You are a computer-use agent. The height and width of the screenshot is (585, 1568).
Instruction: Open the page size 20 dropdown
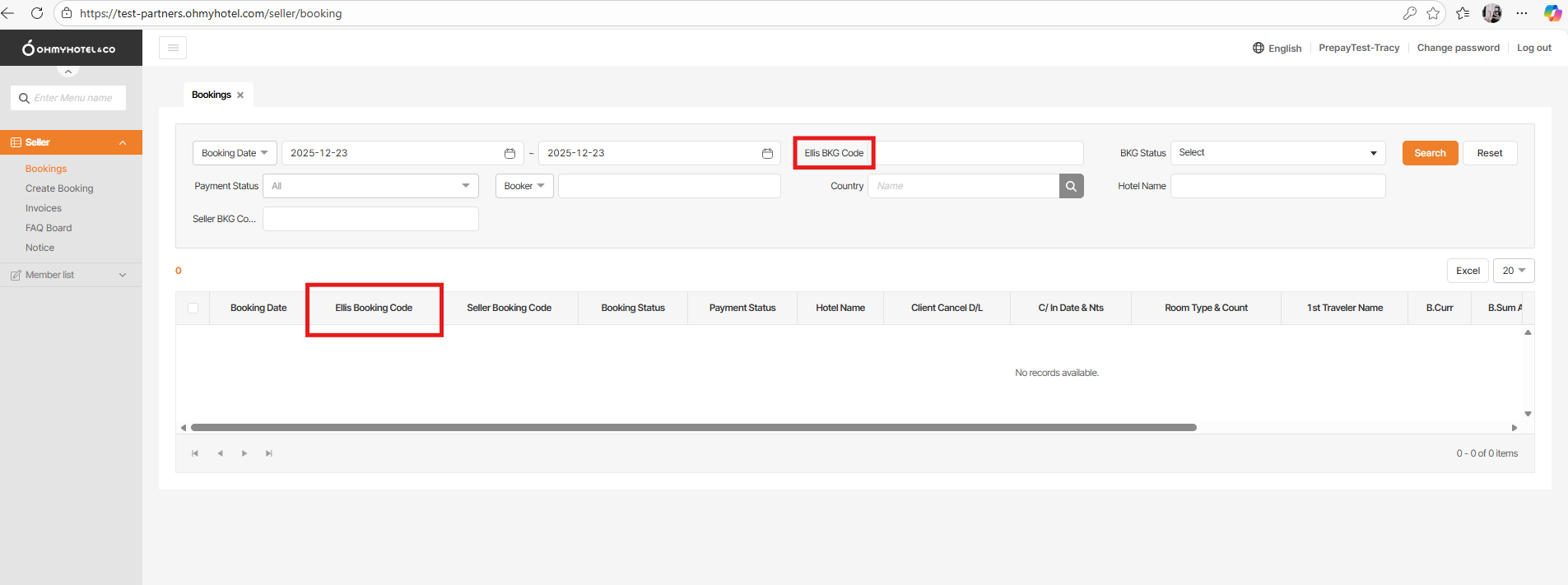[1513, 271]
